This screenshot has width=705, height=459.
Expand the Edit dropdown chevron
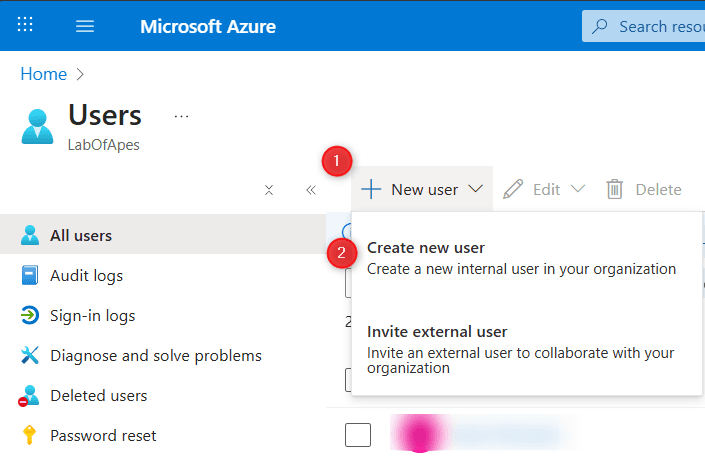(x=578, y=189)
